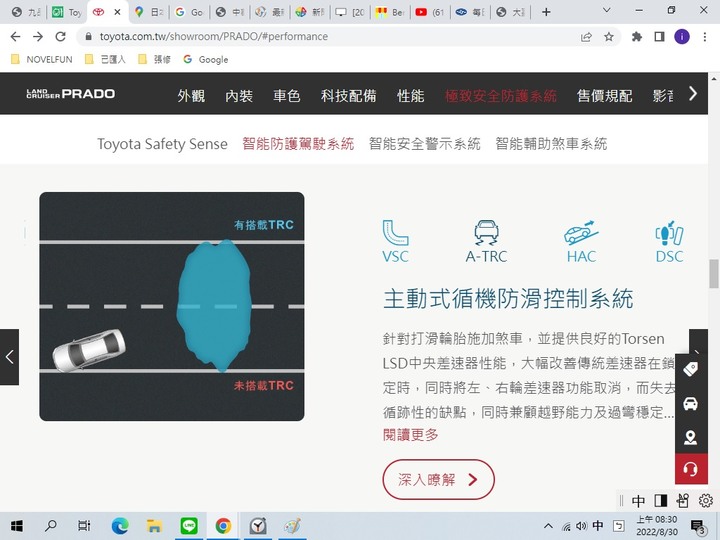Click the 閱讀更多 link

[411, 434]
